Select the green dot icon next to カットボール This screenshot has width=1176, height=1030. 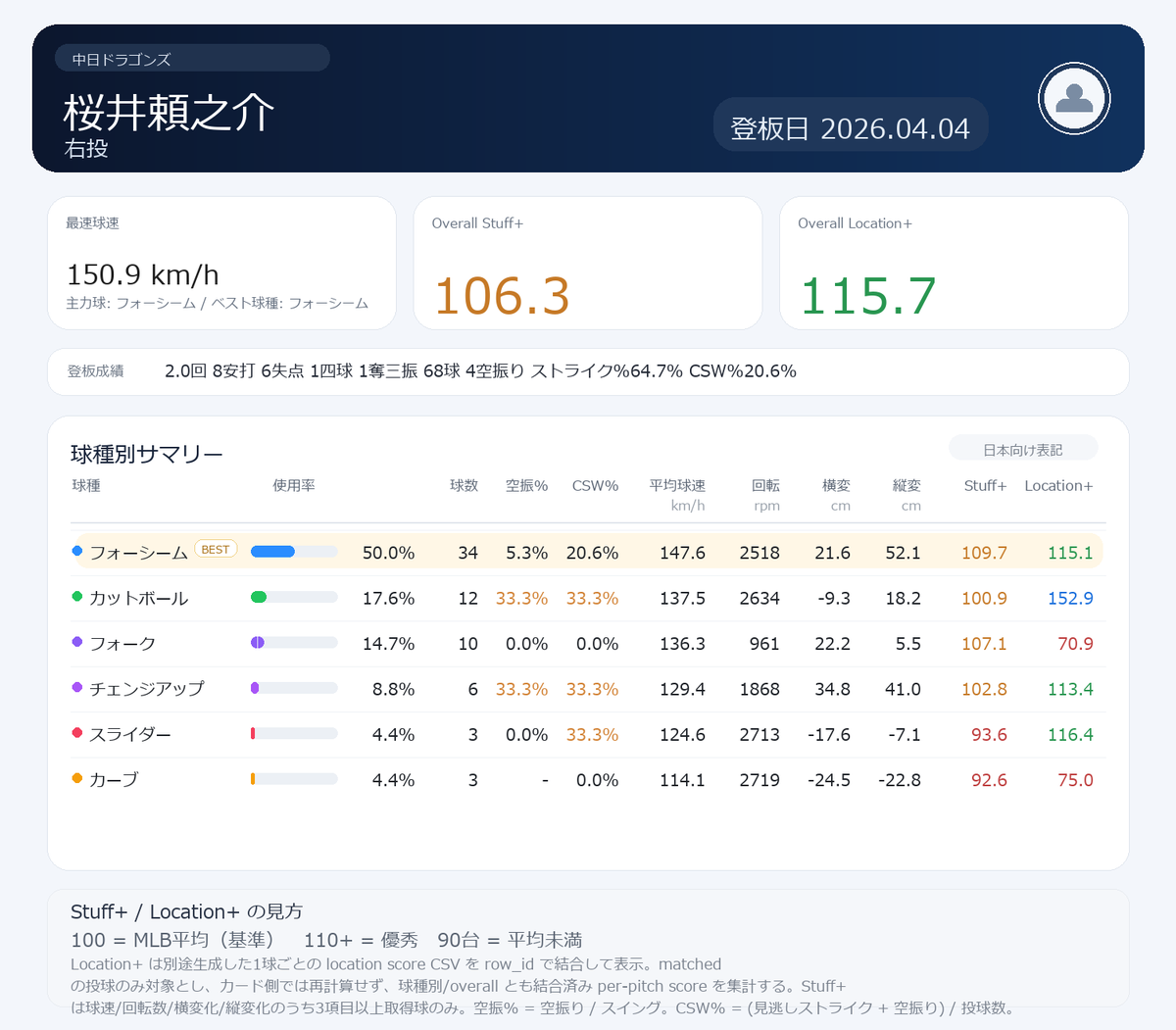point(76,597)
